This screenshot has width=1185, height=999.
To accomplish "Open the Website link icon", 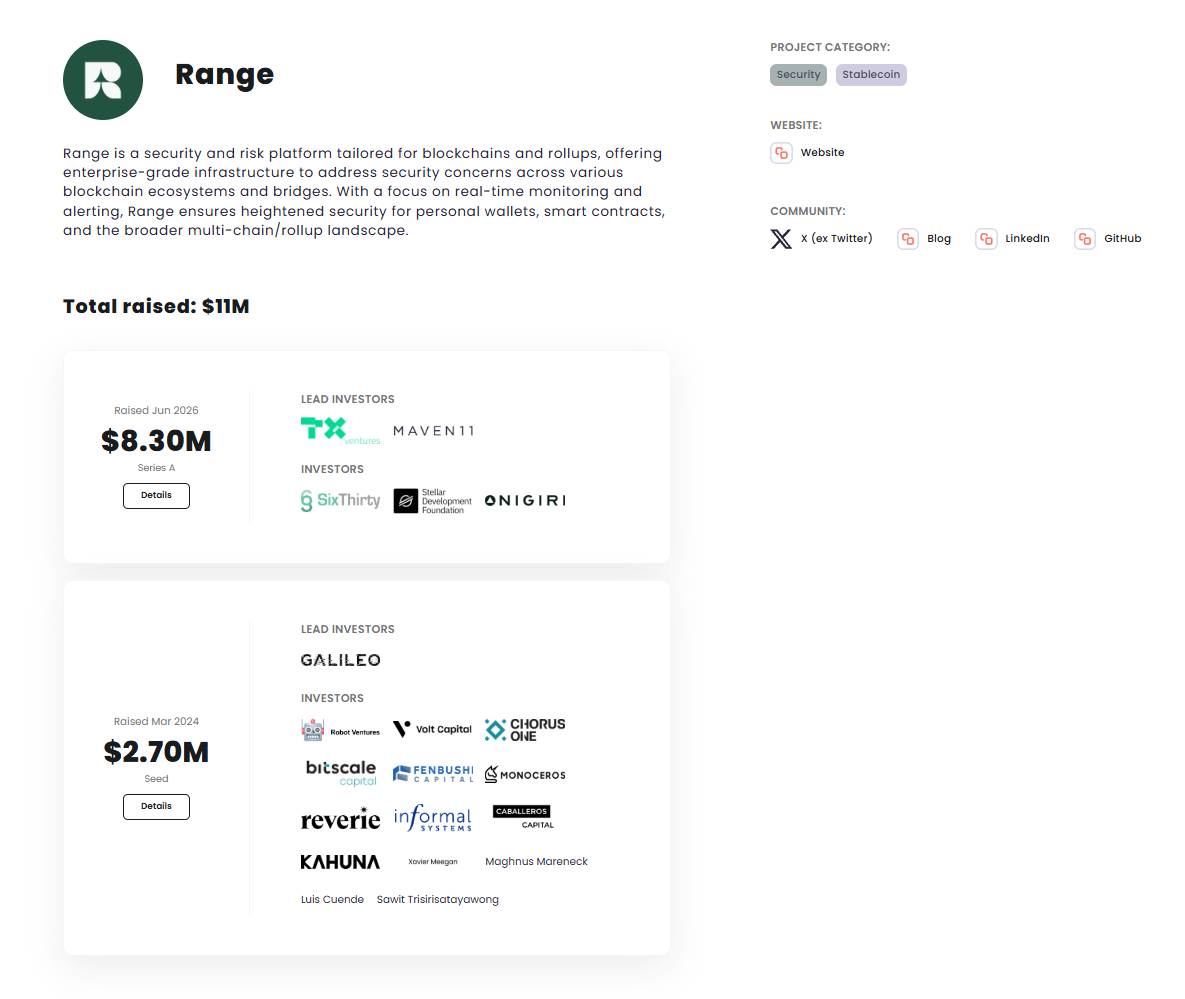I will coord(781,153).
